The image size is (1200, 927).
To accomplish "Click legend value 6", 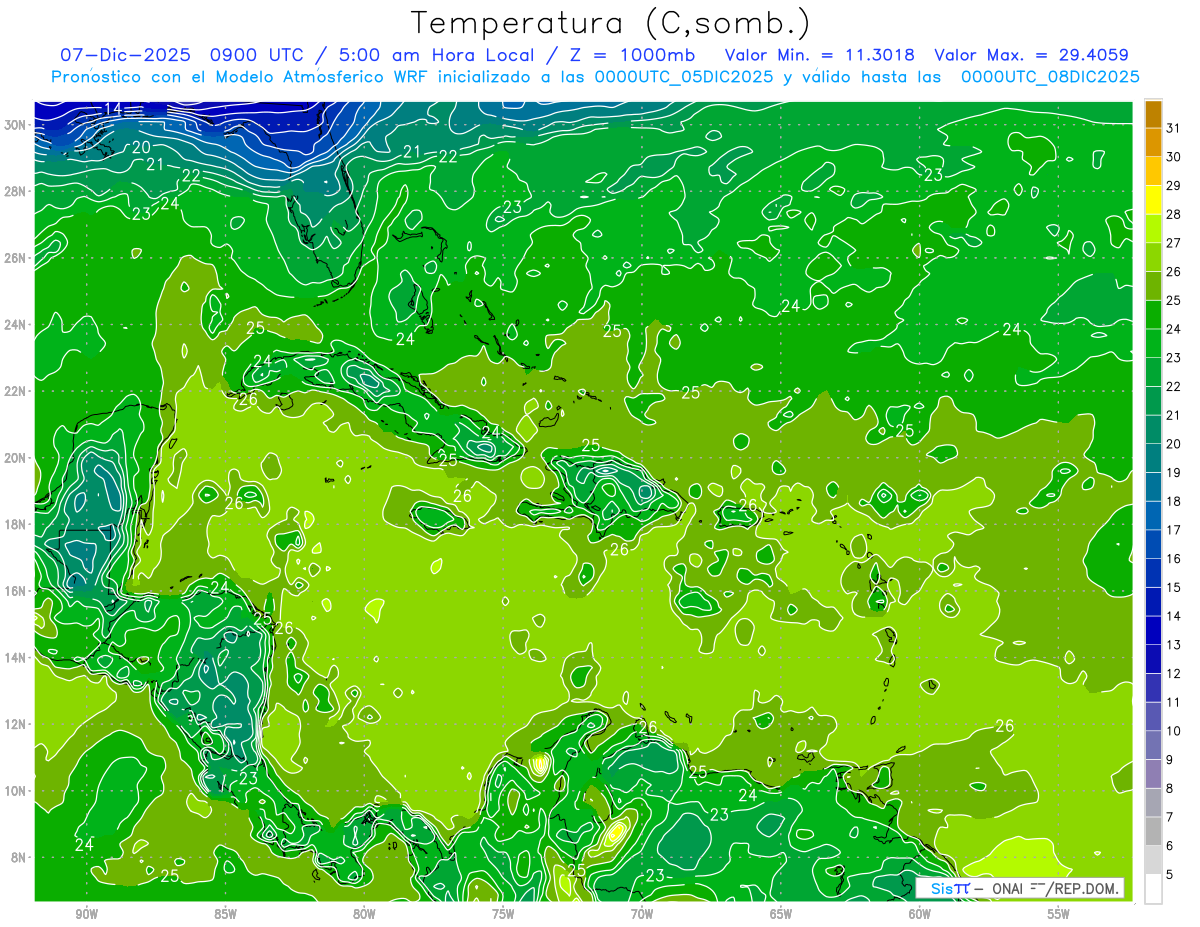I will click(x=1169, y=846).
